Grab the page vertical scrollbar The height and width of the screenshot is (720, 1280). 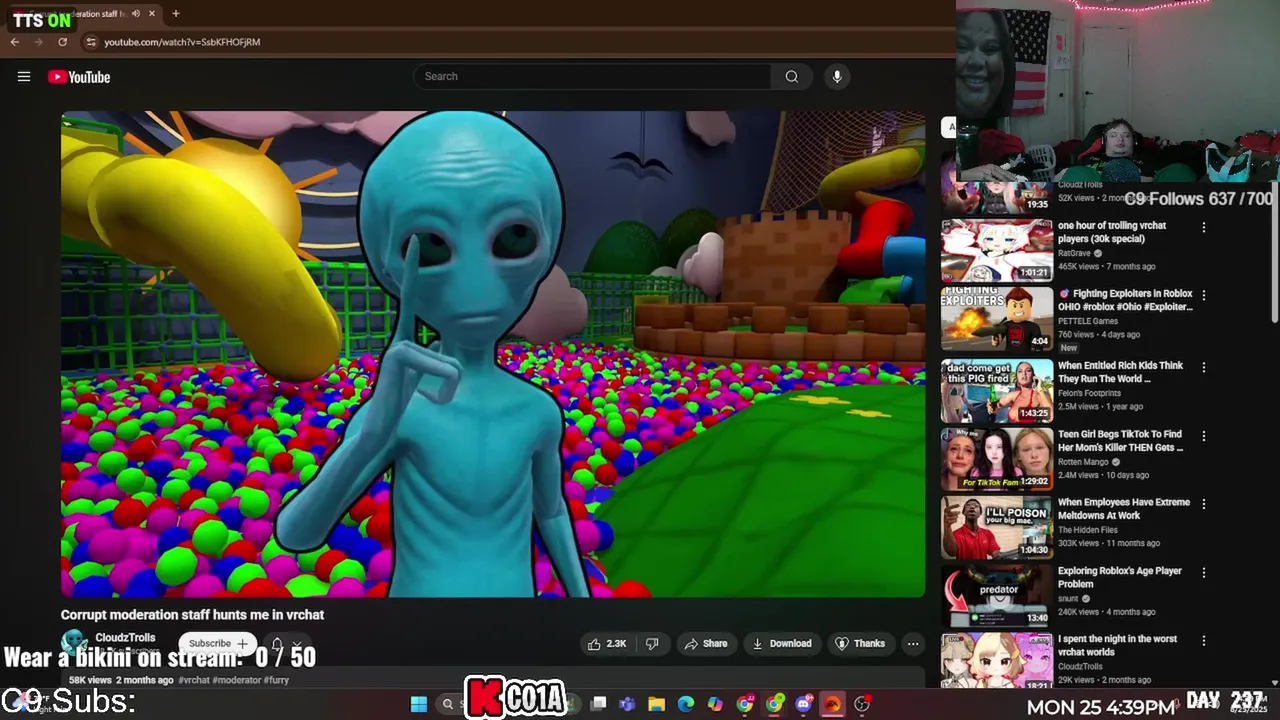point(1274,255)
